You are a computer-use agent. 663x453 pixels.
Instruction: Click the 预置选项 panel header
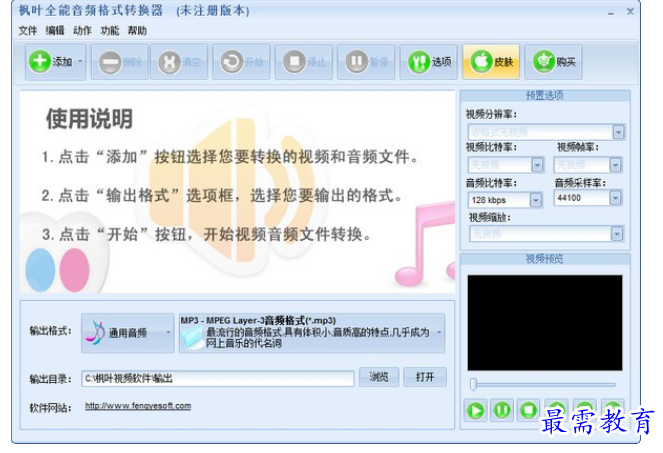click(x=545, y=96)
